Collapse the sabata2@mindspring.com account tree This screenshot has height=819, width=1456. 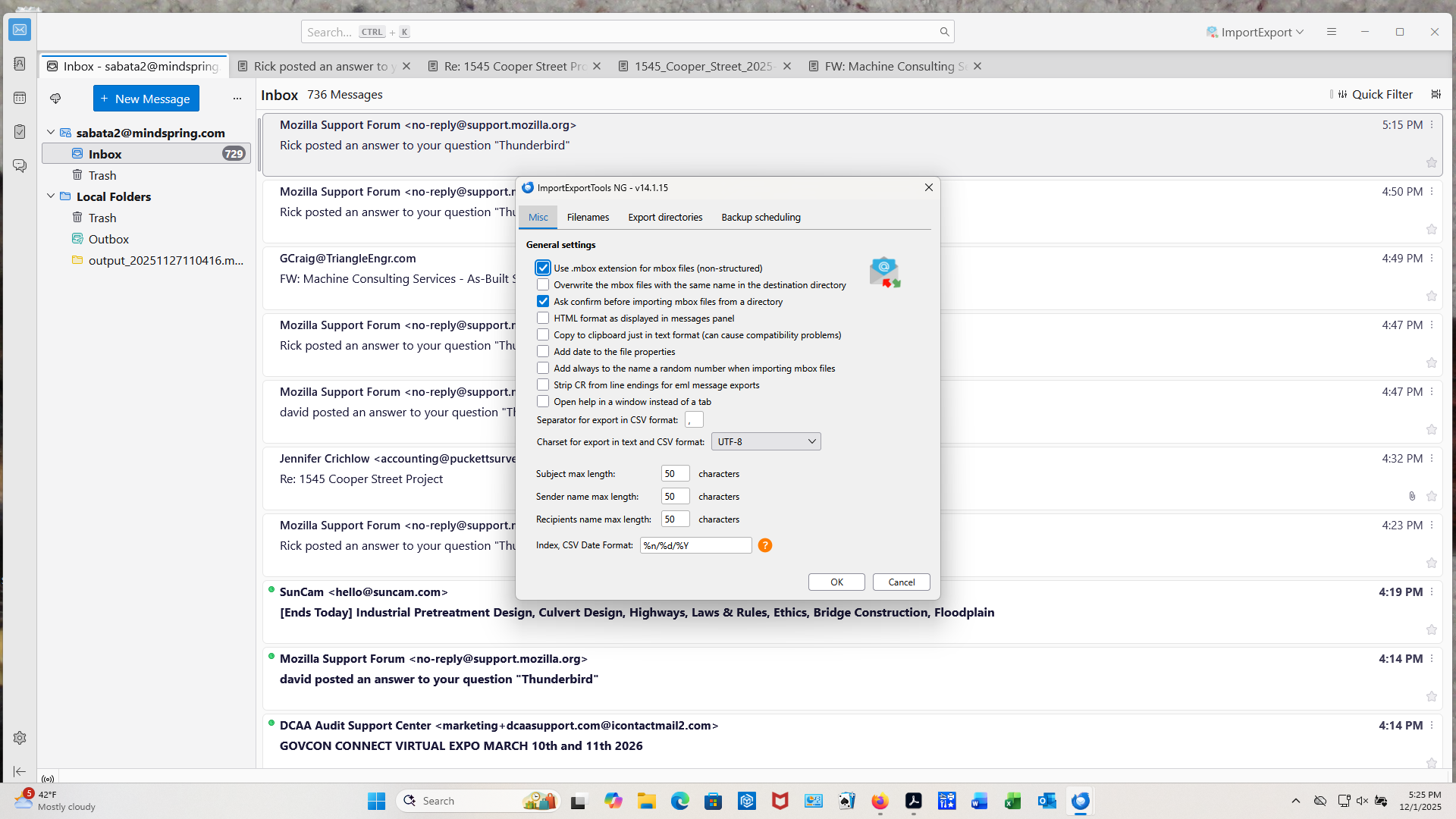click(x=51, y=133)
